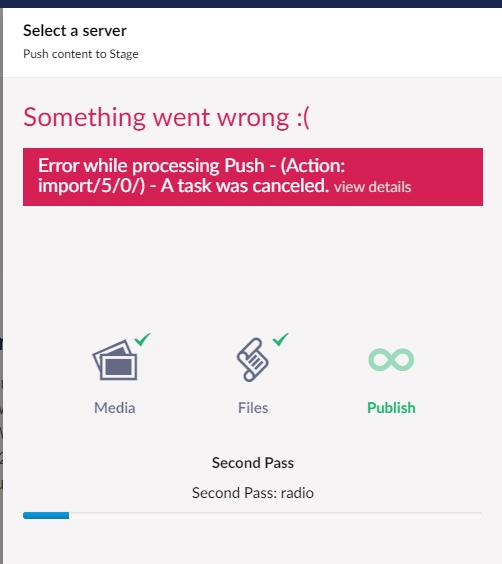Click the green Publish step label
The height and width of the screenshot is (564, 502).
pos(391,408)
